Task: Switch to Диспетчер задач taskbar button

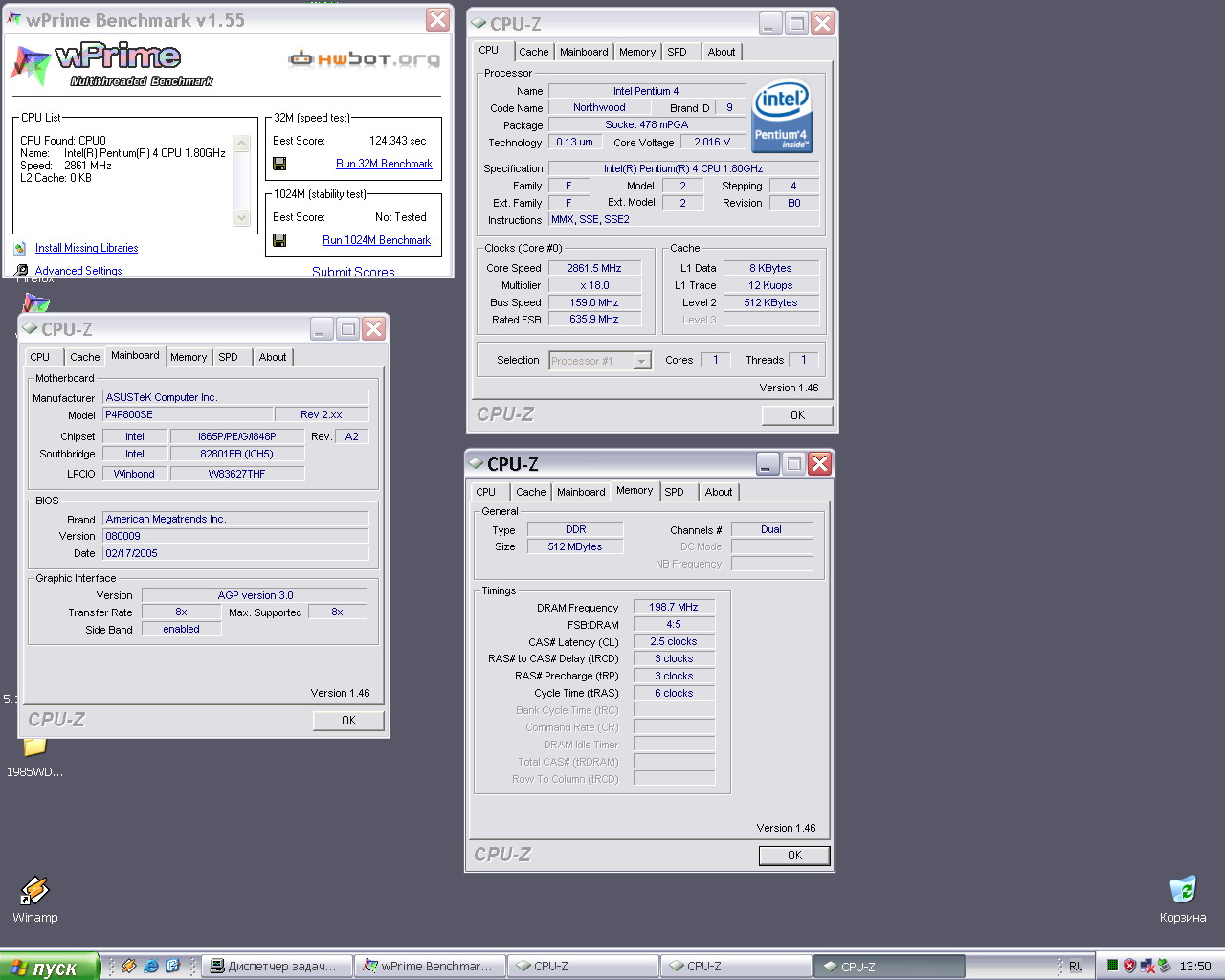Action: point(277,967)
